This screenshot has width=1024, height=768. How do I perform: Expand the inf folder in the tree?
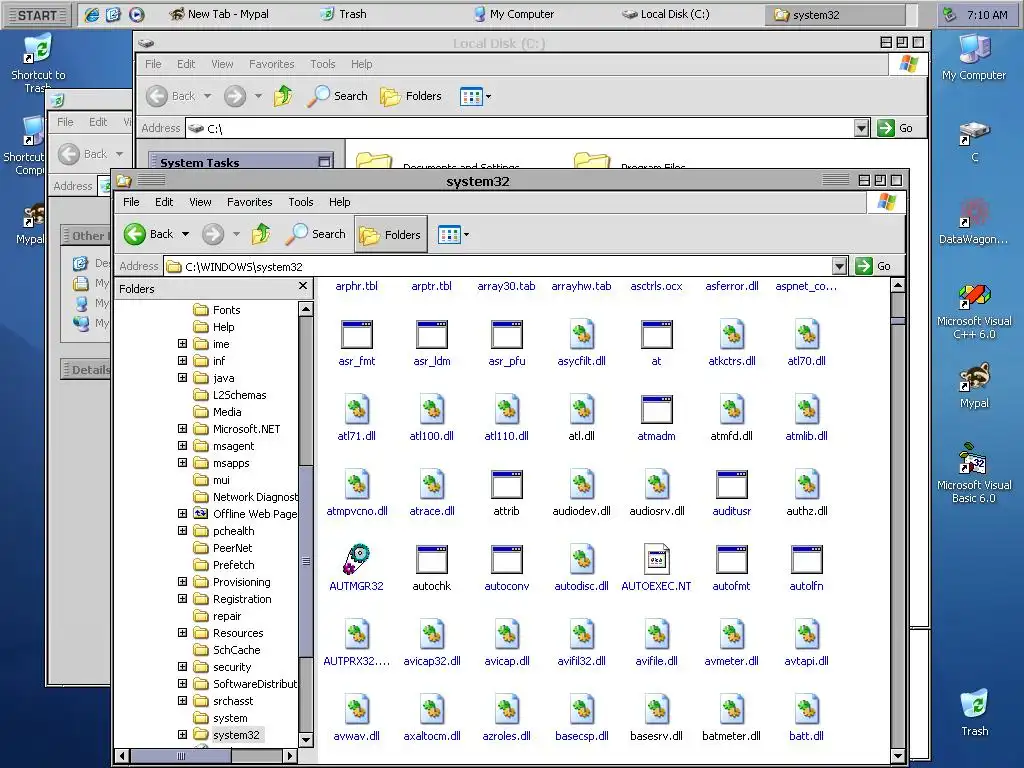[x=183, y=360]
